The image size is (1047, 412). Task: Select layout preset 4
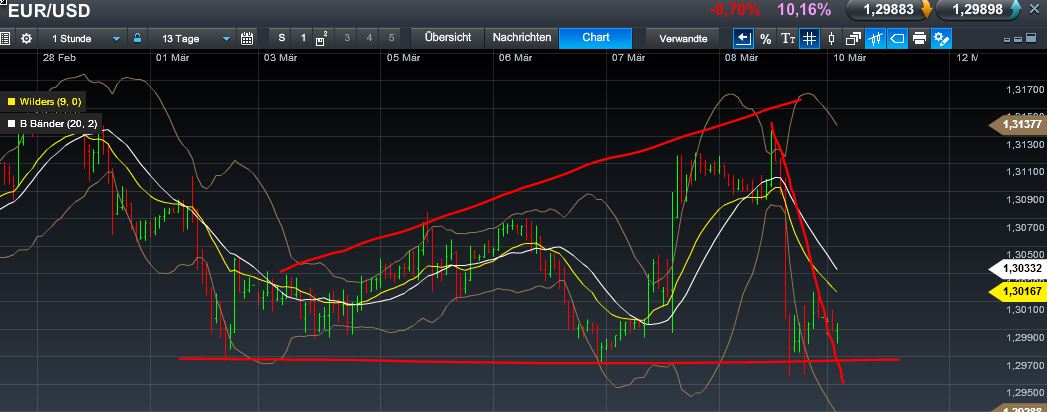tap(369, 38)
